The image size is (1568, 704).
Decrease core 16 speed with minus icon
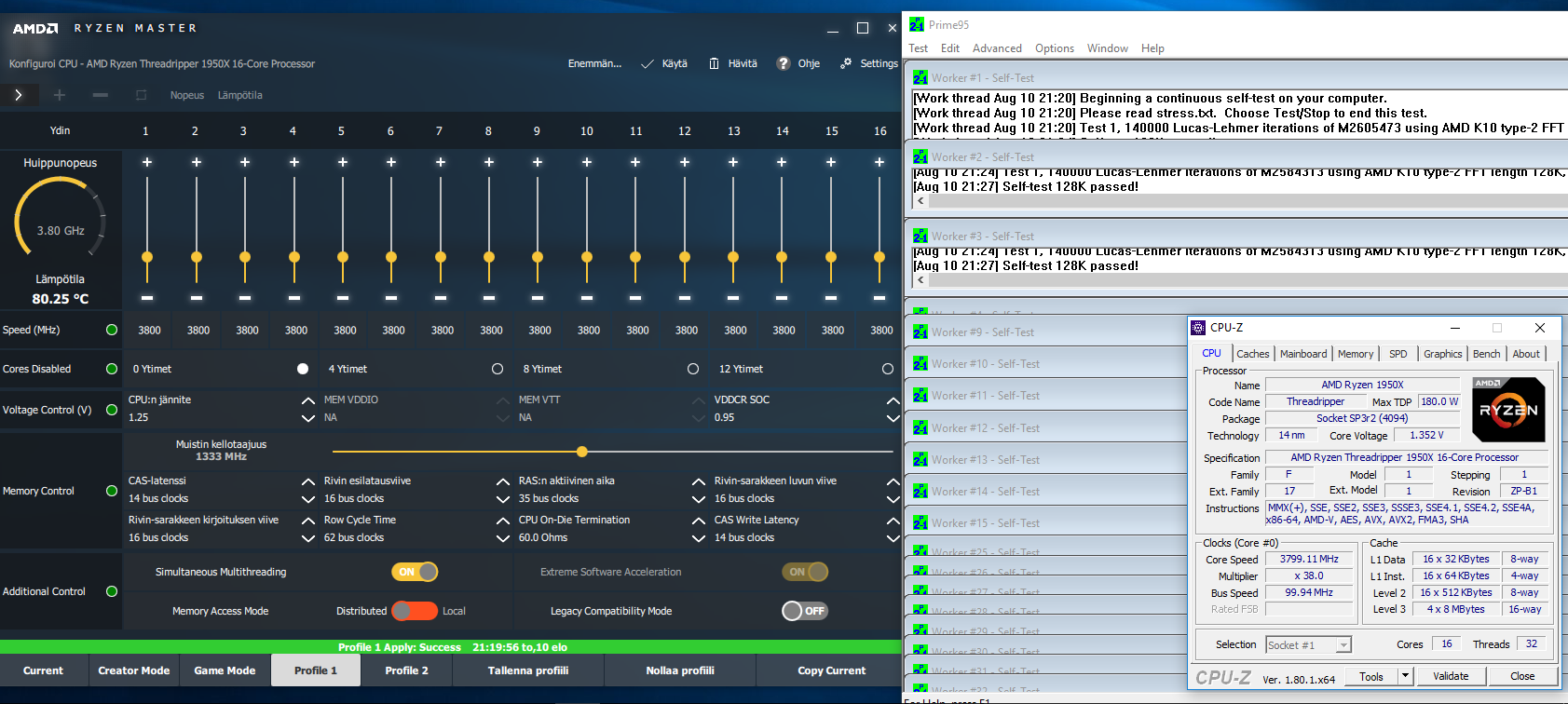pyautogui.click(x=879, y=298)
